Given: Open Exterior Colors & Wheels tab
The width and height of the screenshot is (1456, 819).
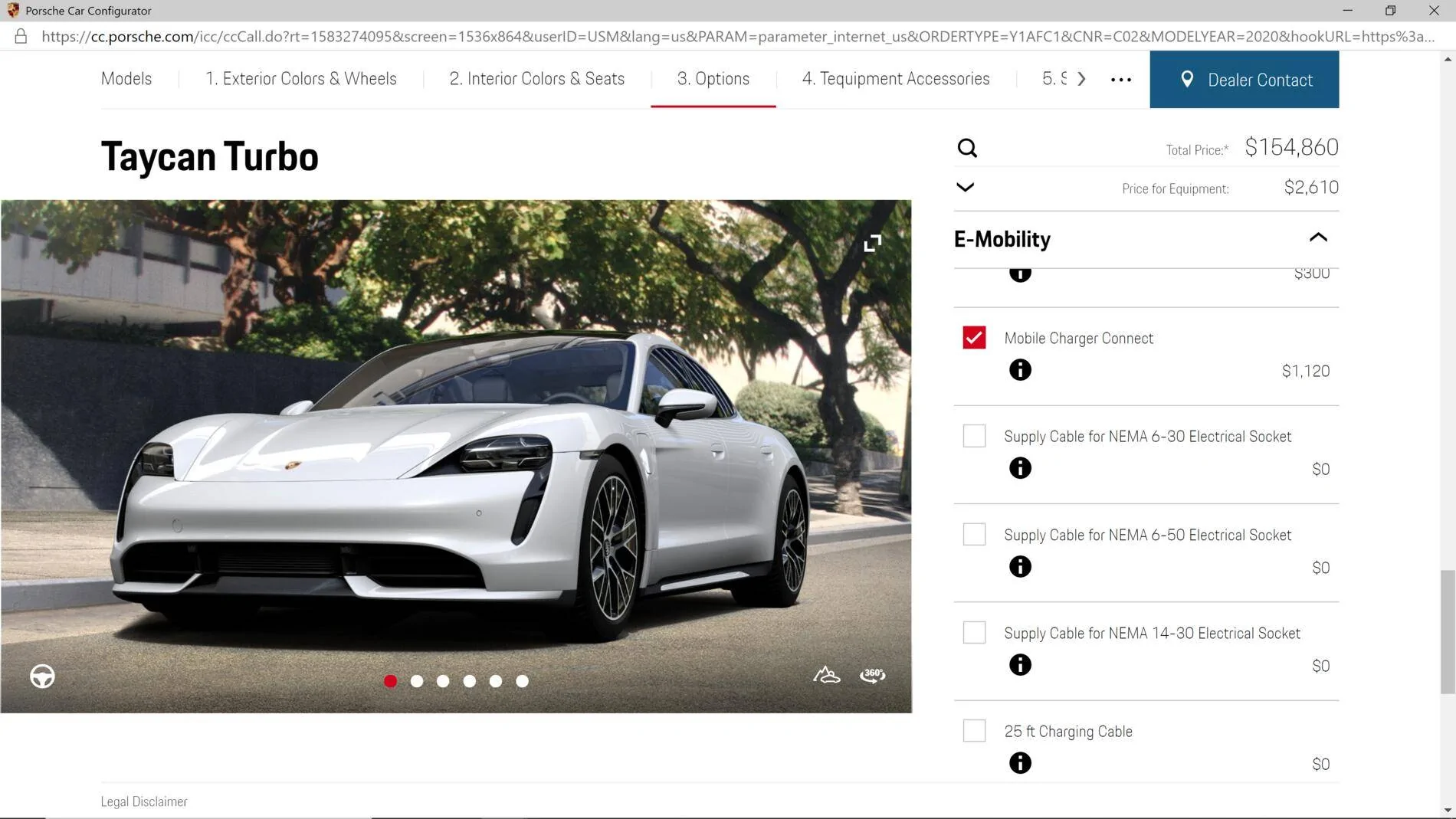Looking at the screenshot, I should click(x=300, y=79).
